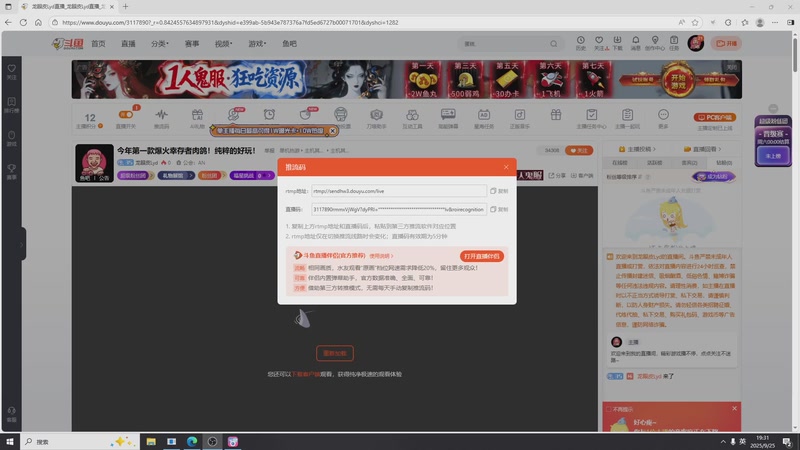The image size is (800, 450).
Task: Go to 直播 in the navigation
Action: (x=128, y=44)
